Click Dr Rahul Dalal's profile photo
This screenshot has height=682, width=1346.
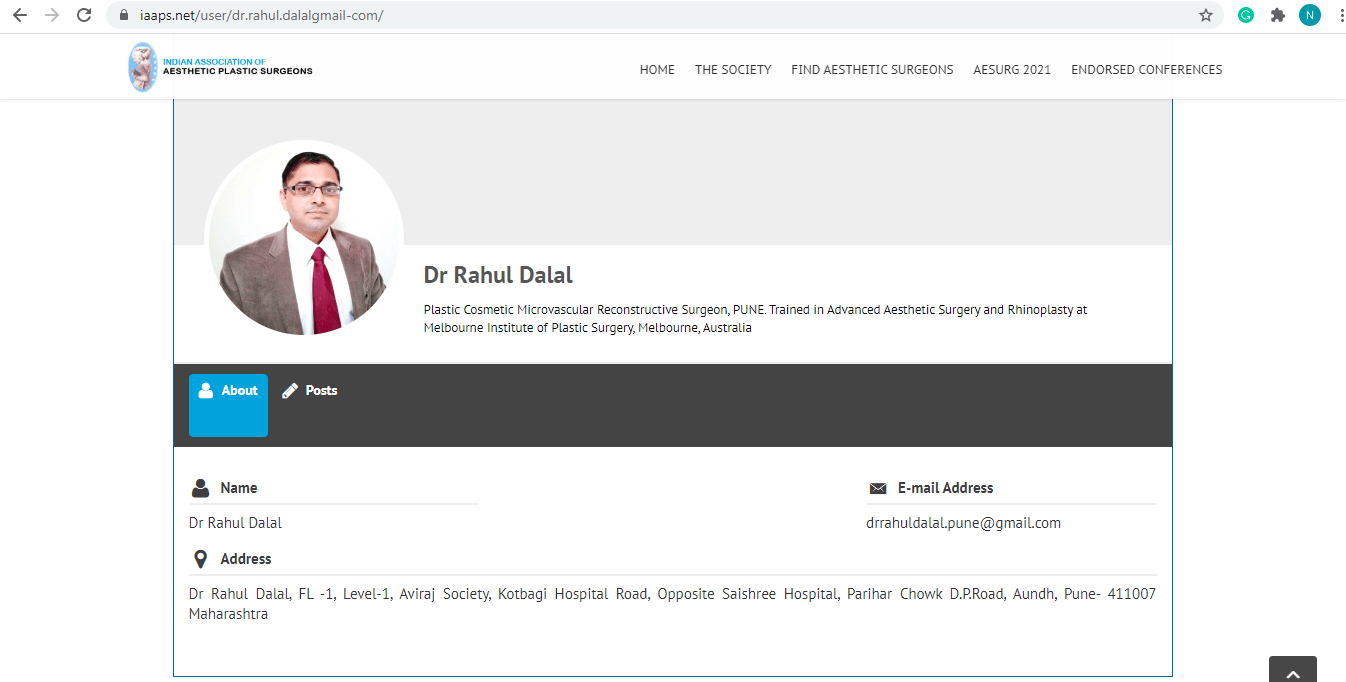(x=305, y=238)
